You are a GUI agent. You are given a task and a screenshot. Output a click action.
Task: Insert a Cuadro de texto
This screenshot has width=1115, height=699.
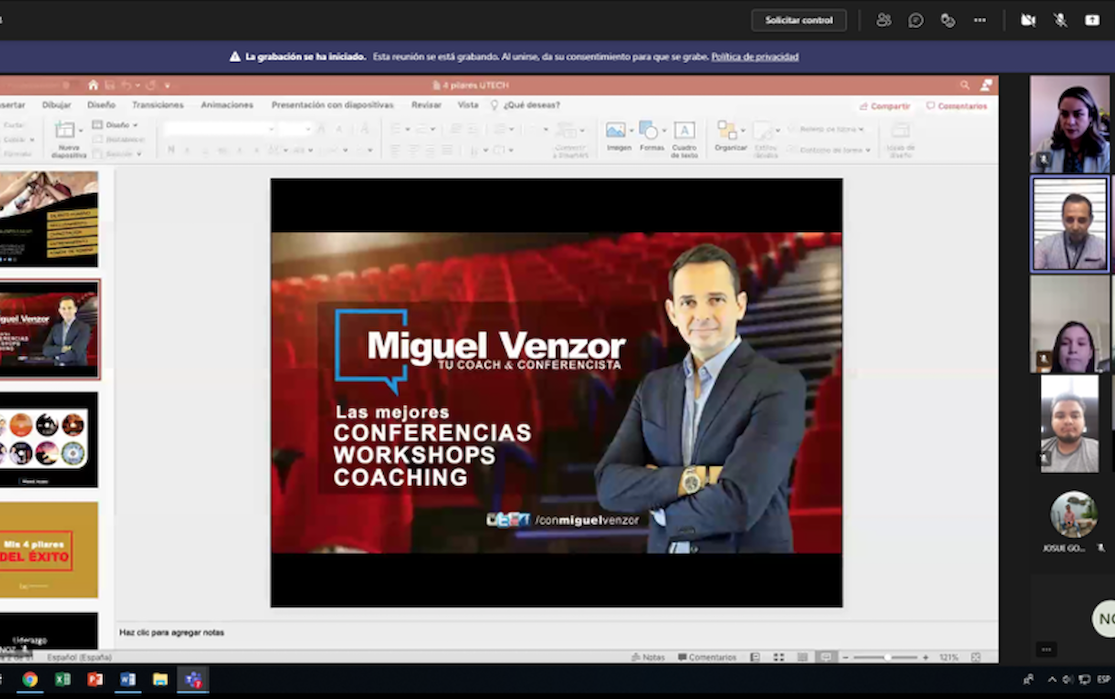pos(684,139)
